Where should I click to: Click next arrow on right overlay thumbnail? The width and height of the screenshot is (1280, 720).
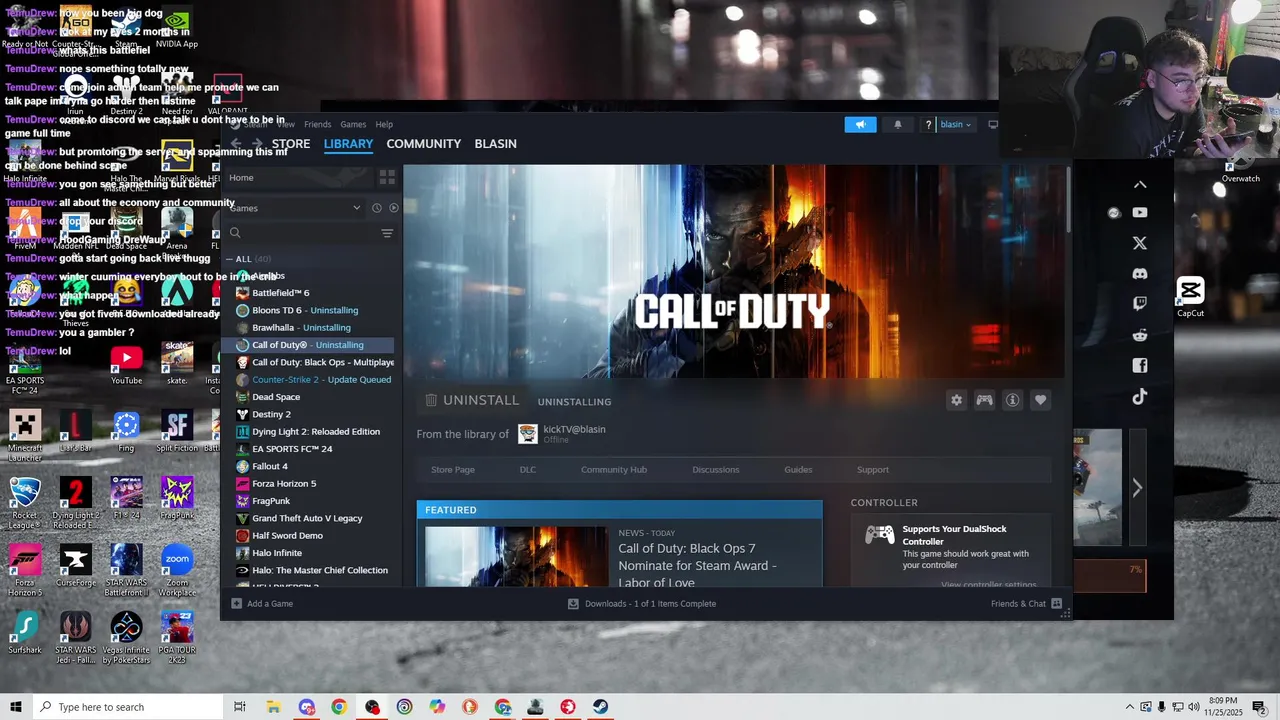pyautogui.click(x=1137, y=488)
